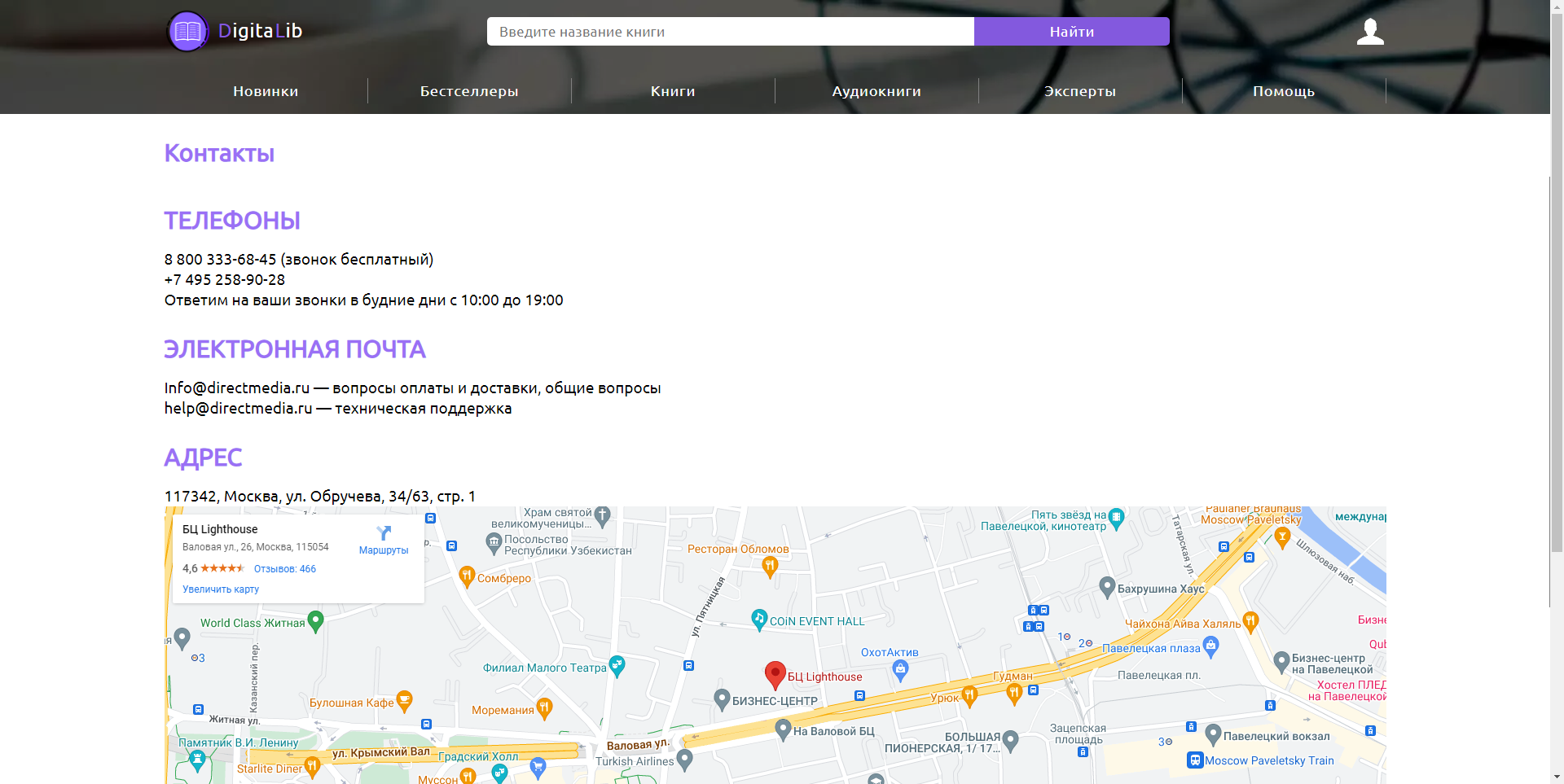The width and height of the screenshot is (1564, 784).
Task: Select the Бахрушина Хаус map marker
Action: [1107, 587]
